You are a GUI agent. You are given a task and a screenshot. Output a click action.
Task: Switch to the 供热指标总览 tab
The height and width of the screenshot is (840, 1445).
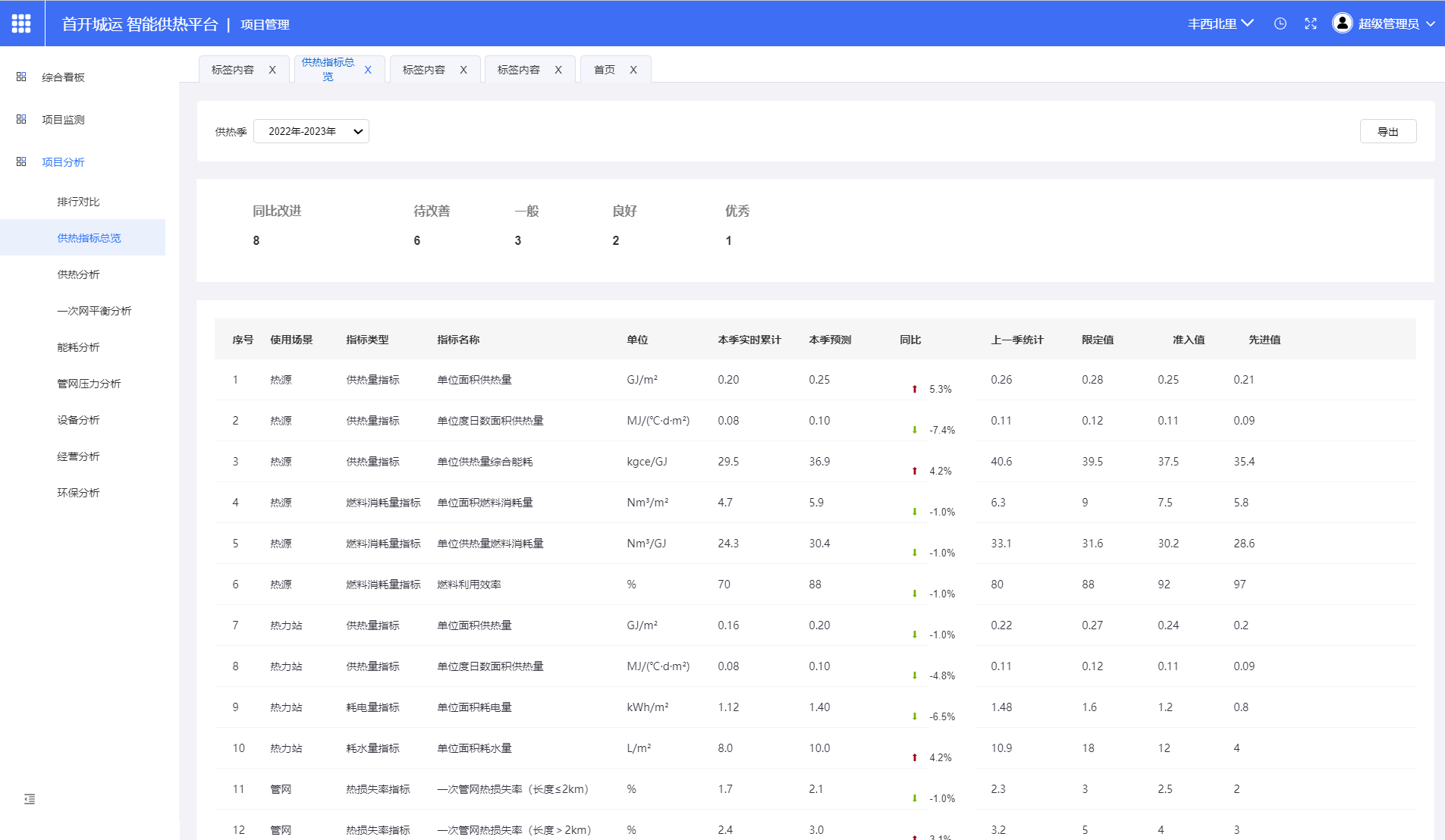(x=328, y=69)
